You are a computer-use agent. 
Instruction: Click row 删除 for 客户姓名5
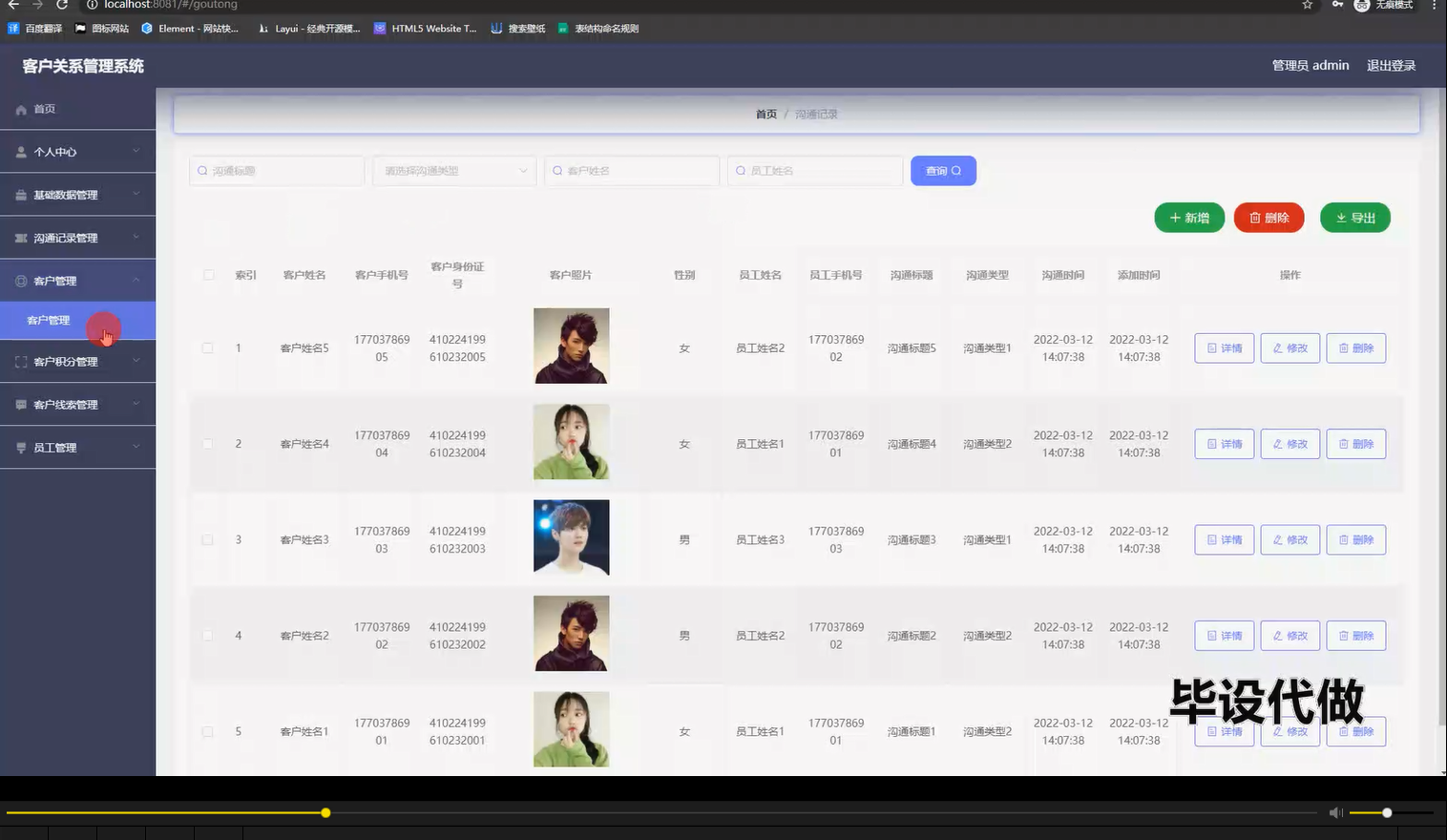[x=1356, y=348]
